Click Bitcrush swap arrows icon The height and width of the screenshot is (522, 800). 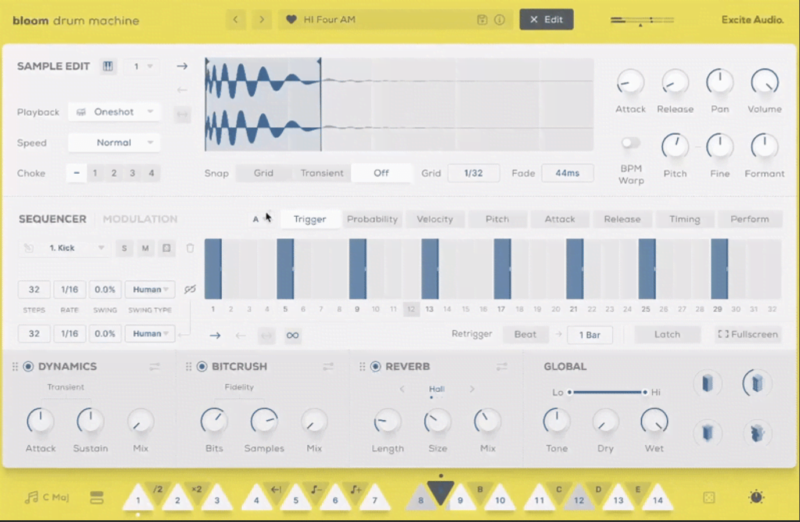(x=328, y=366)
